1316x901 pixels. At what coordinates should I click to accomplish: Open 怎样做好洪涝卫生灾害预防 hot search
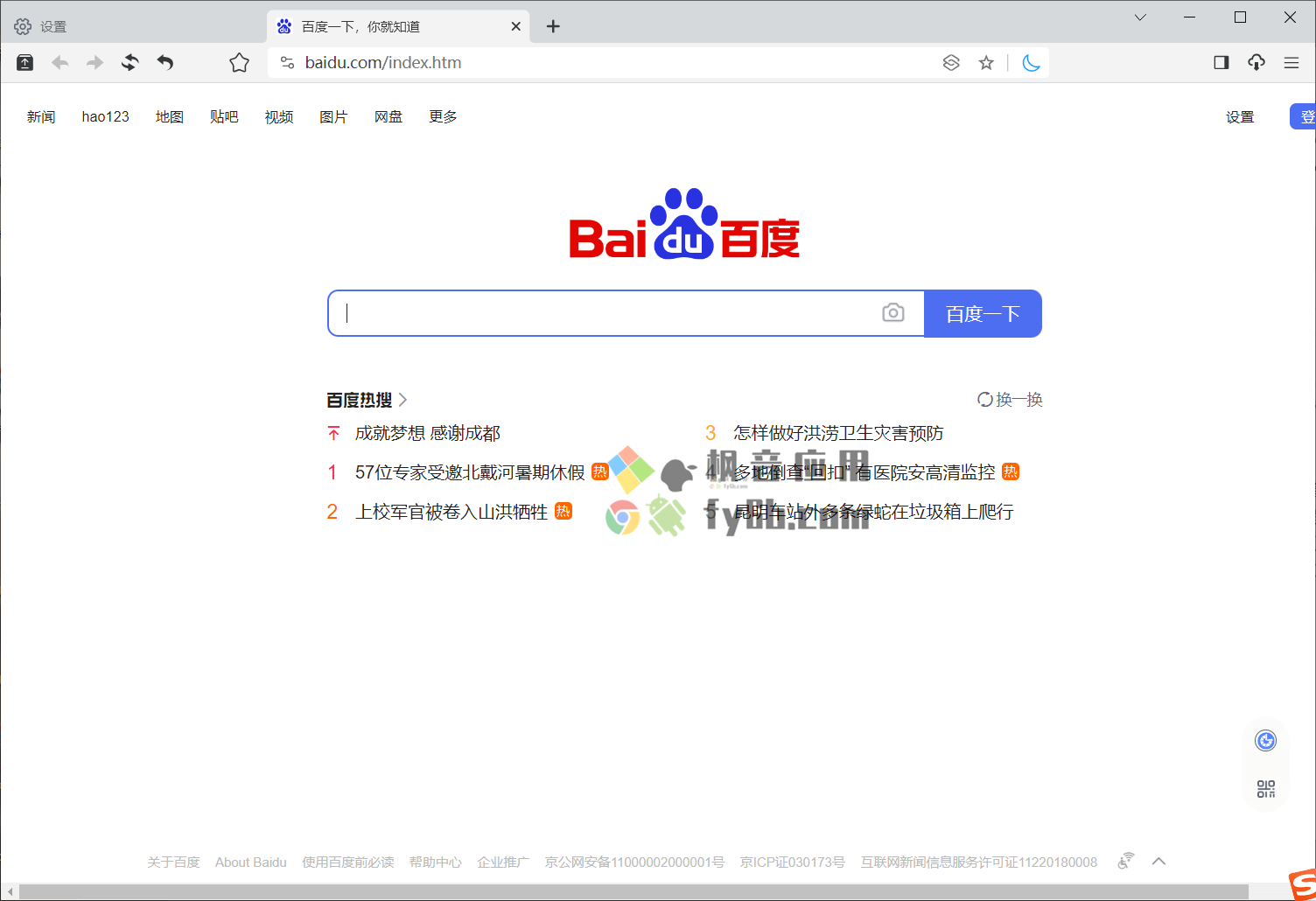click(x=838, y=433)
